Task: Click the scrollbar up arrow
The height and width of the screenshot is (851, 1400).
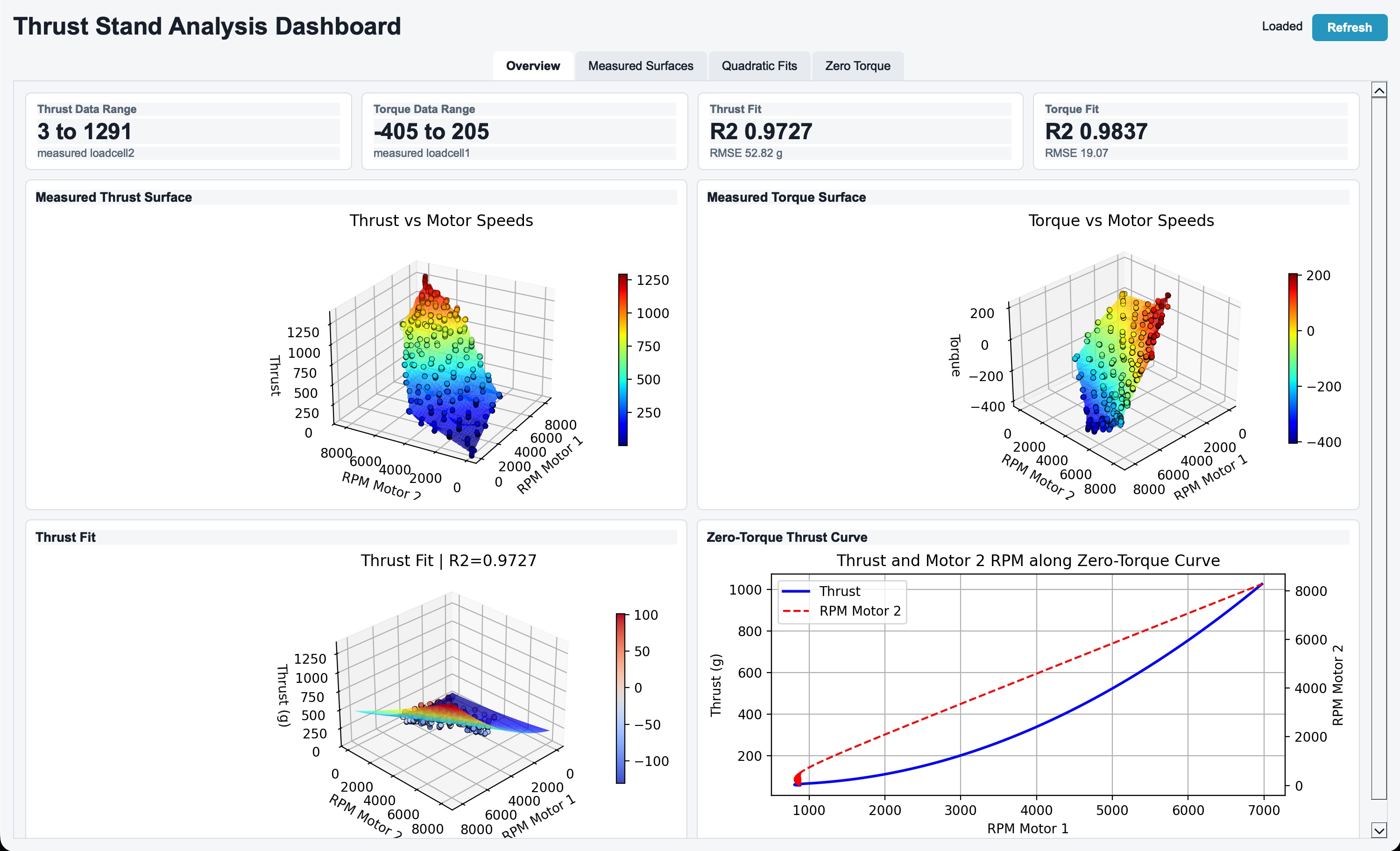Action: tap(1379, 90)
